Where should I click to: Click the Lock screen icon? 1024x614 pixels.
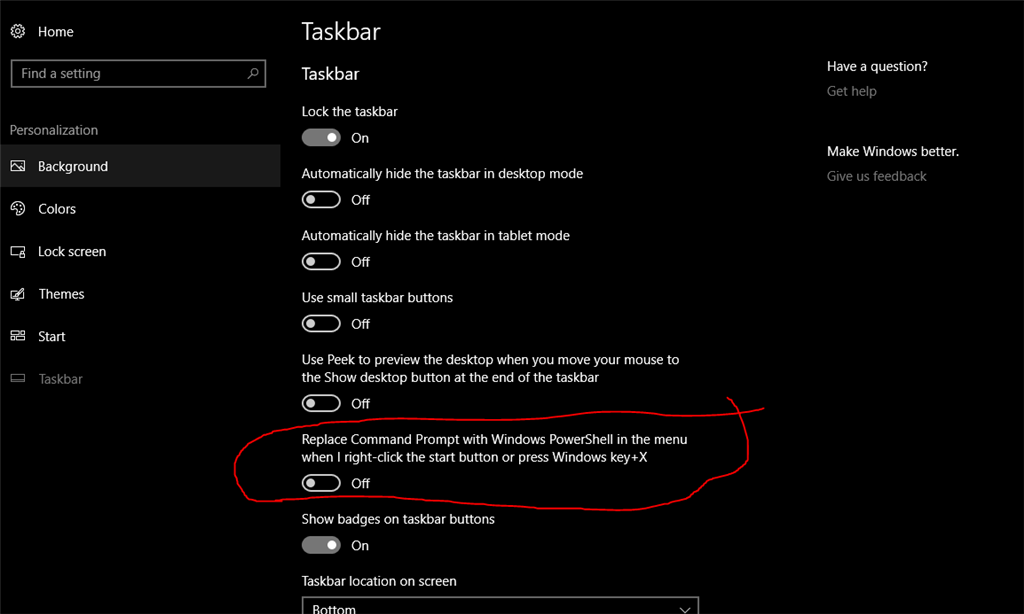coord(18,251)
